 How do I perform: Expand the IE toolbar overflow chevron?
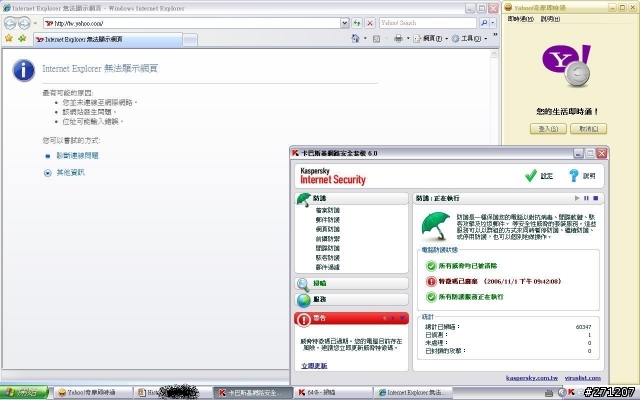[x=495, y=35]
